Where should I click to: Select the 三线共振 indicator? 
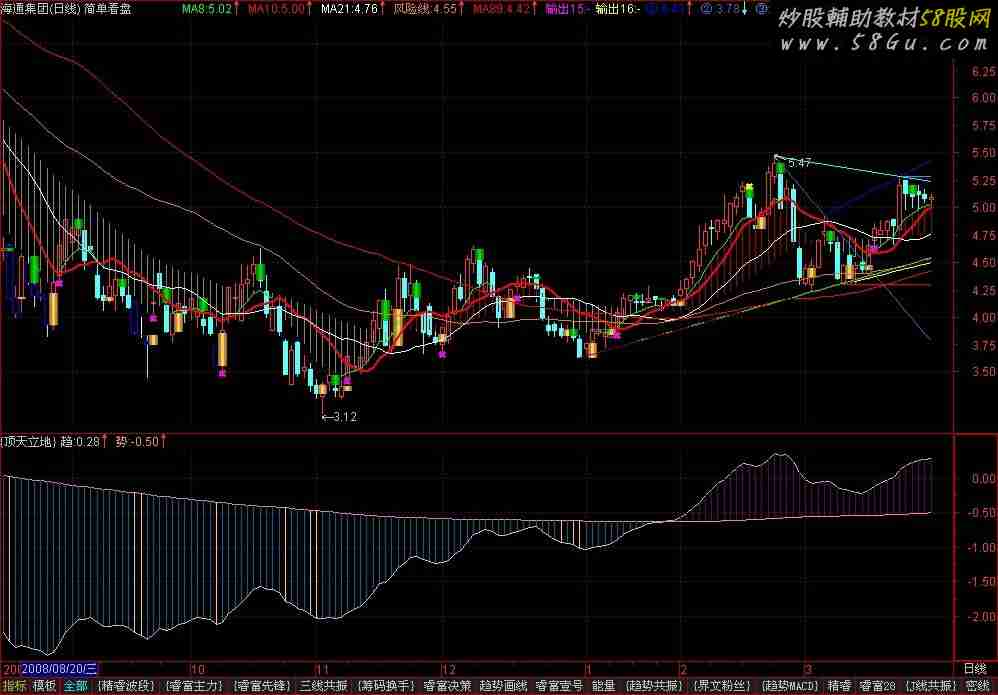coord(323,686)
